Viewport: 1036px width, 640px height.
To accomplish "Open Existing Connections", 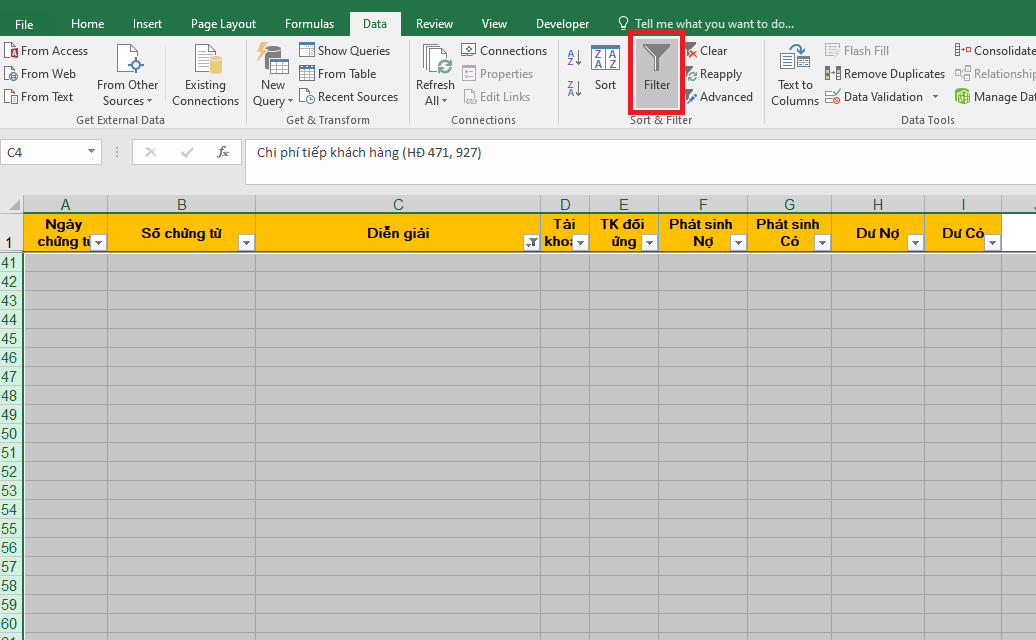I will [205, 75].
